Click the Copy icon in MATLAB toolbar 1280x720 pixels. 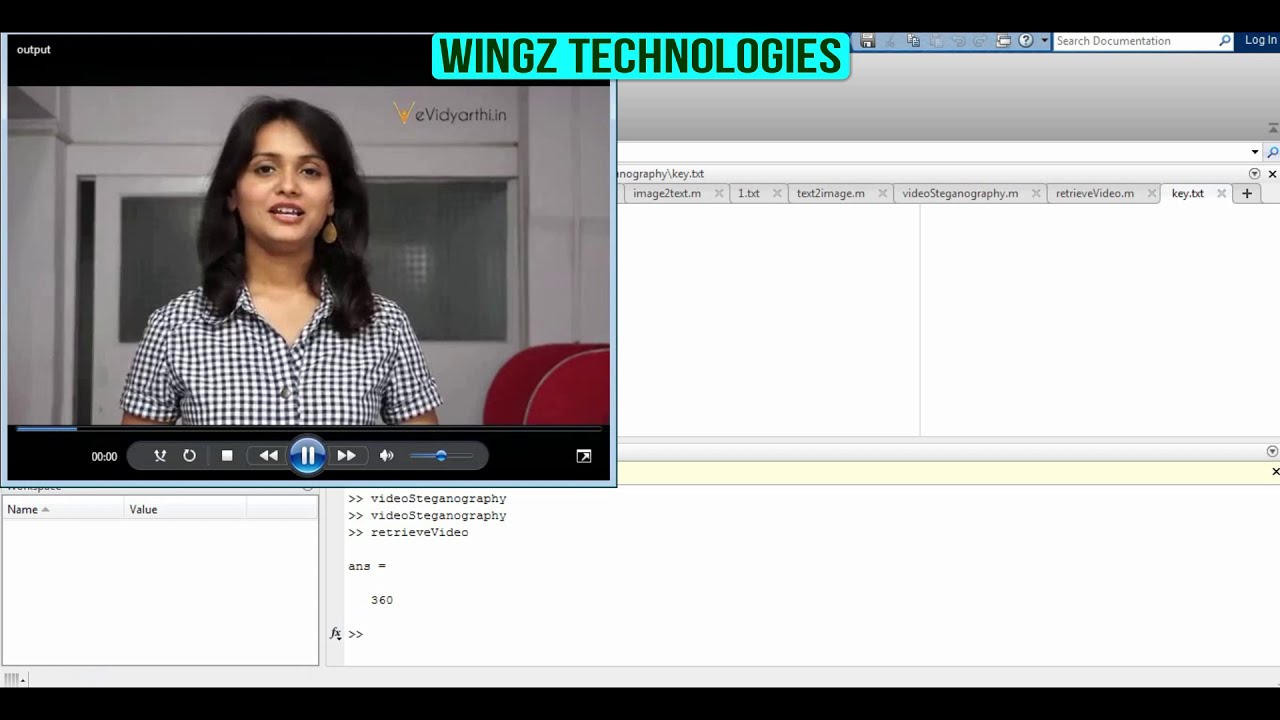coord(913,41)
